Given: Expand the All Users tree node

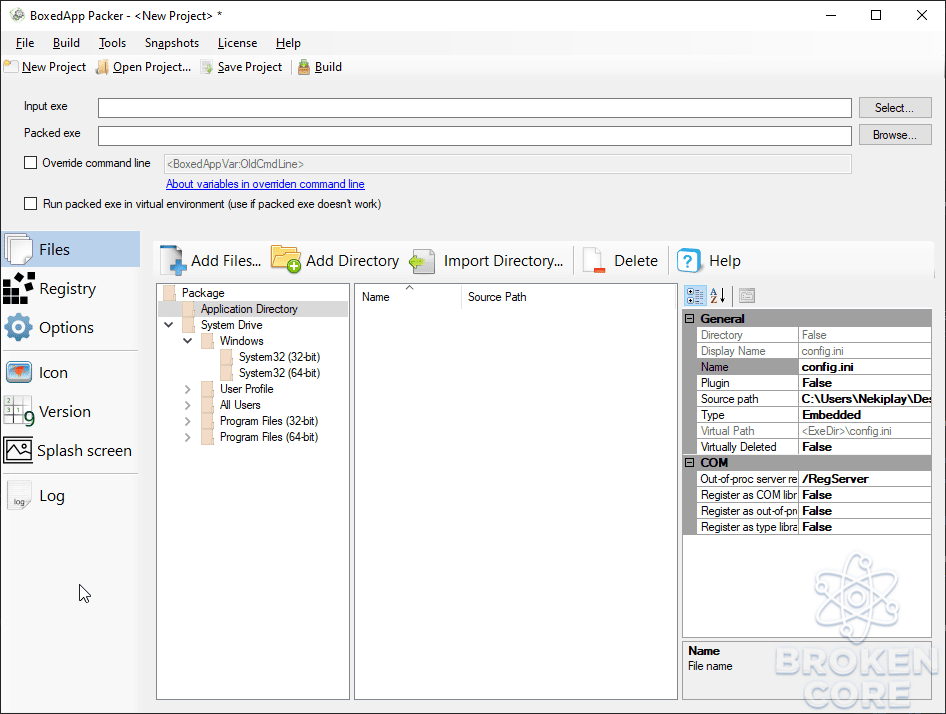Looking at the screenshot, I should pyautogui.click(x=188, y=405).
